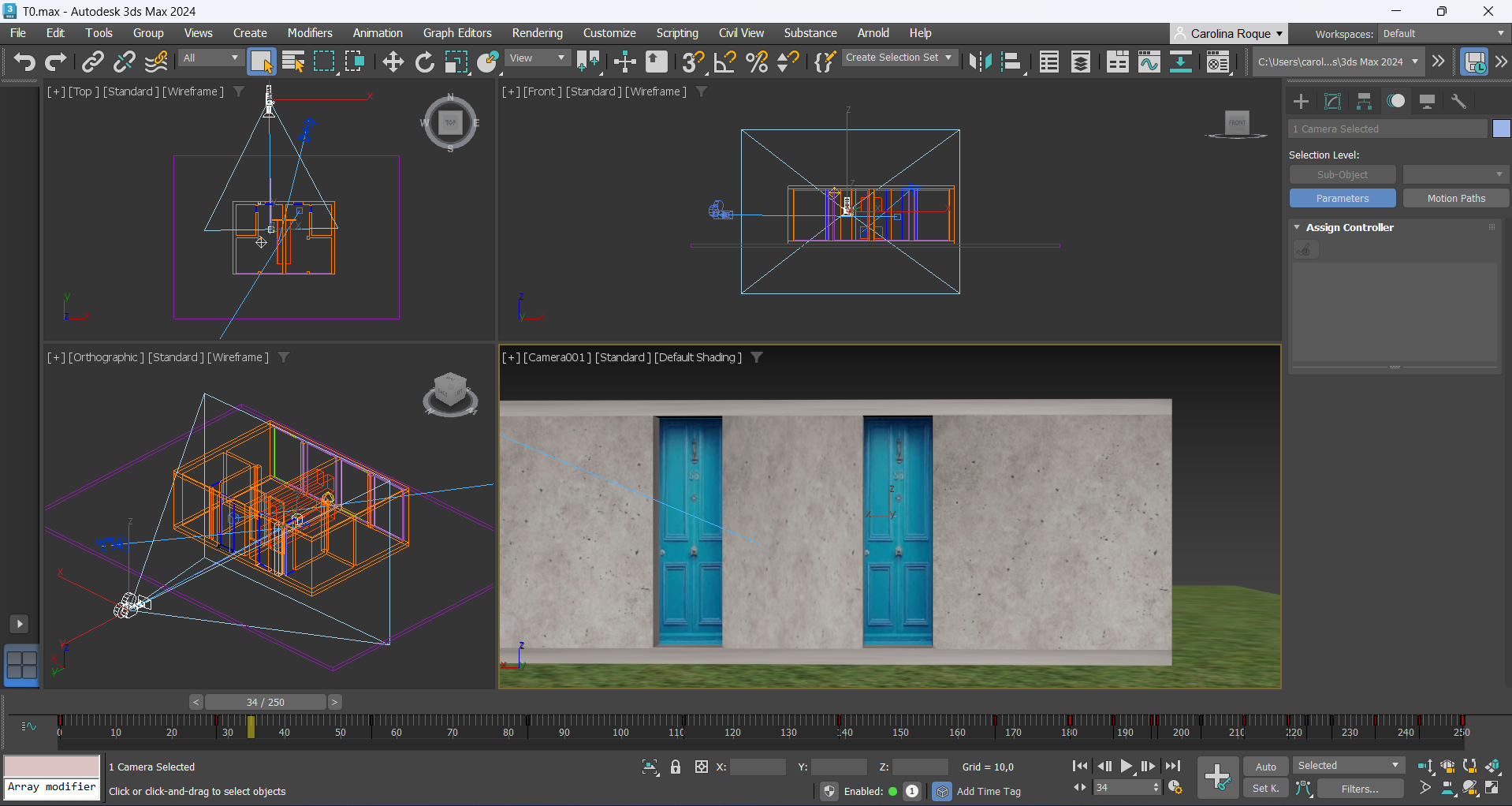
Task: Expand Create Selection Set dropdown
Action: (x=948, y=58)
